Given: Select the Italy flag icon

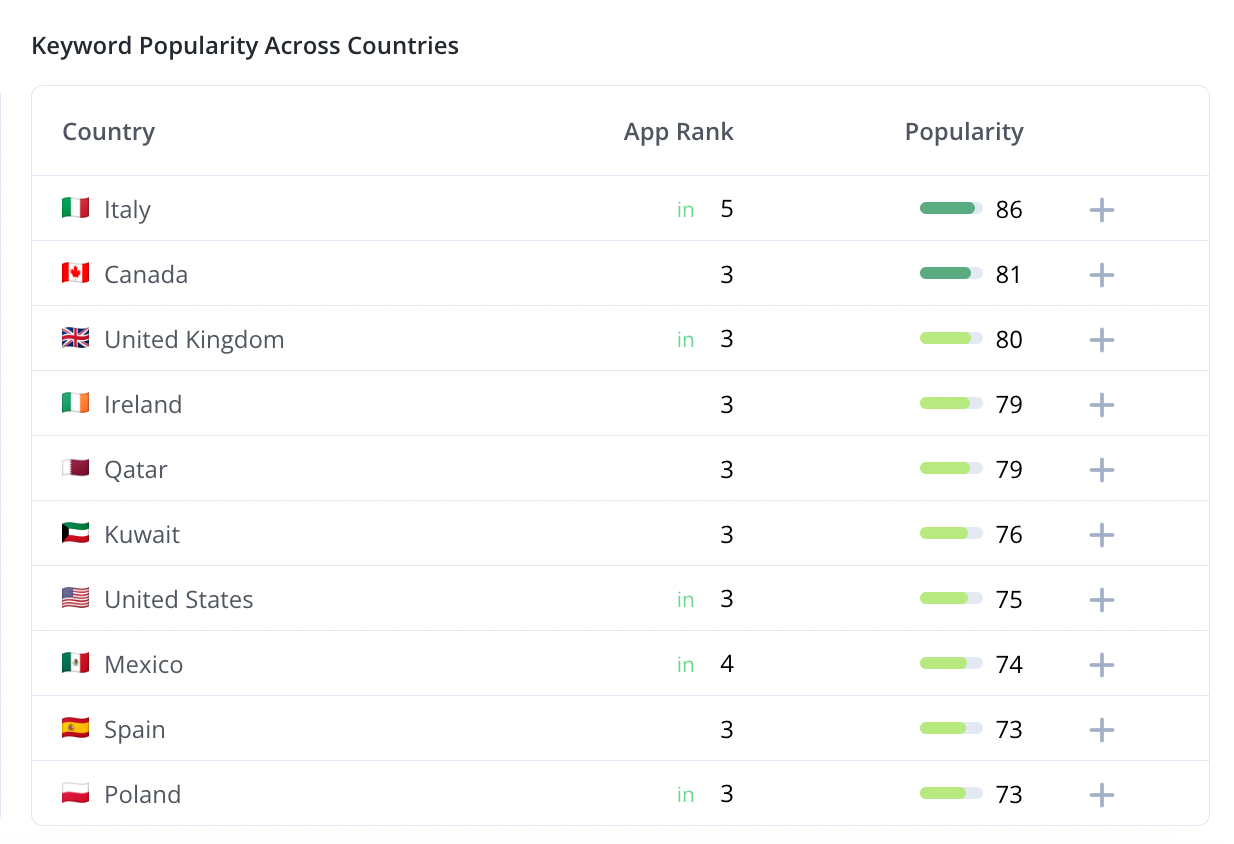Looking at the screenshot, I should tap(75, 209).
